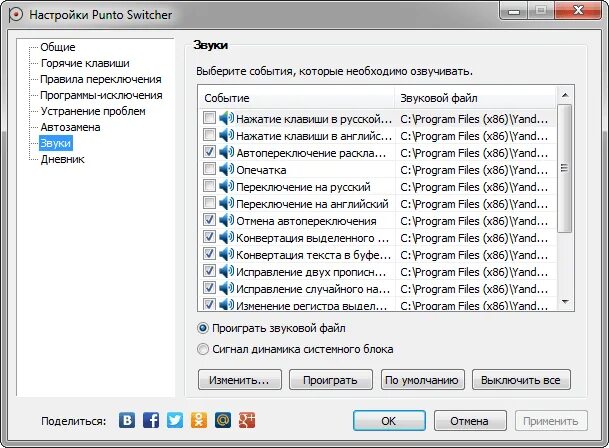Share via VKontakte icon

click(x=127, y=420)
